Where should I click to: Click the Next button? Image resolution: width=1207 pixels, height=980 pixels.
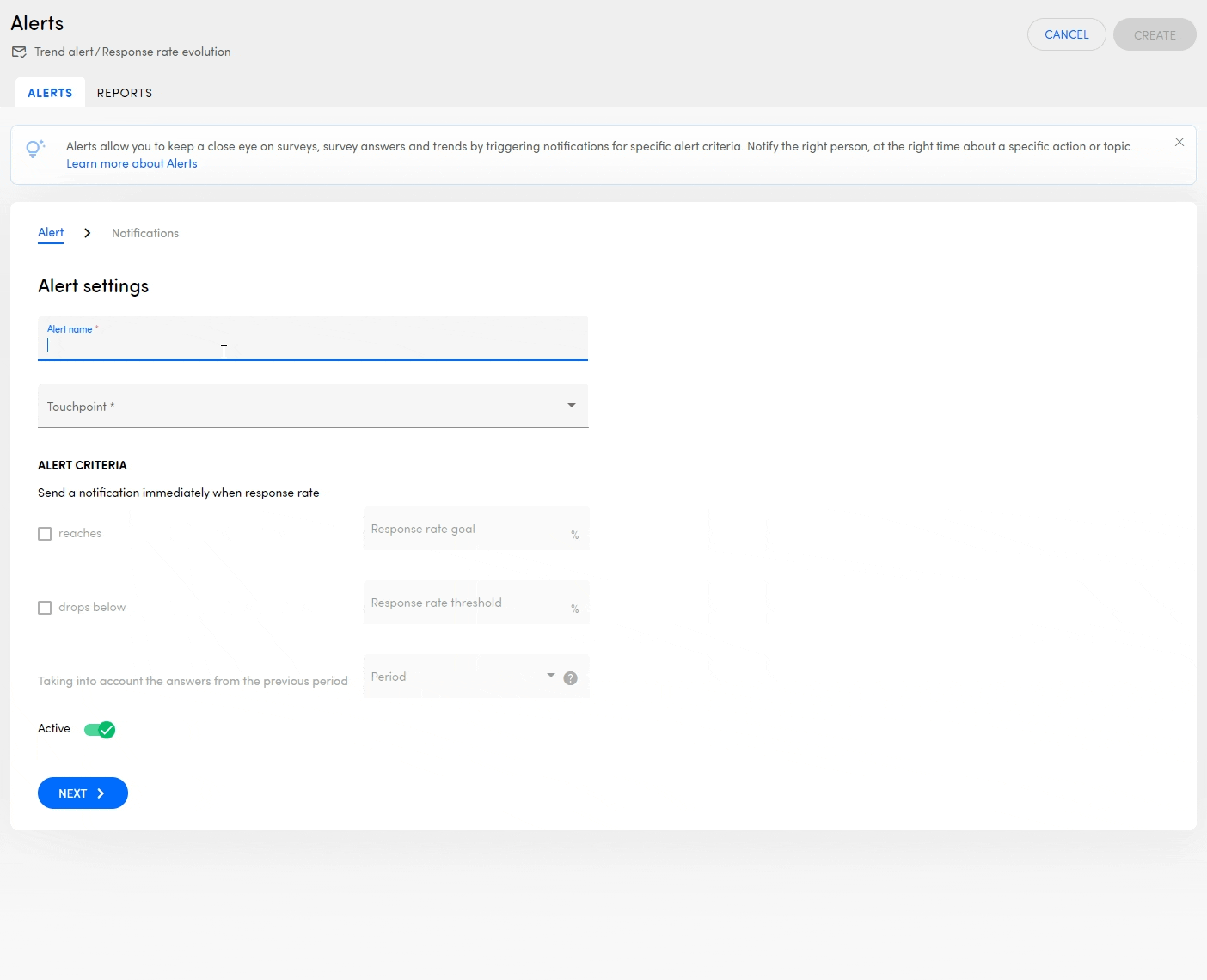tap(83, 793)
